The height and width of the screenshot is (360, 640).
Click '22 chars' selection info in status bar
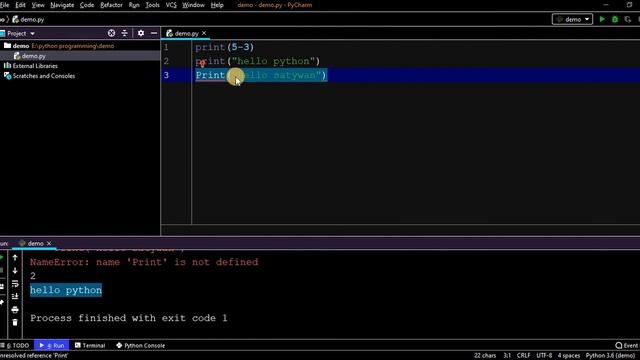485,356
